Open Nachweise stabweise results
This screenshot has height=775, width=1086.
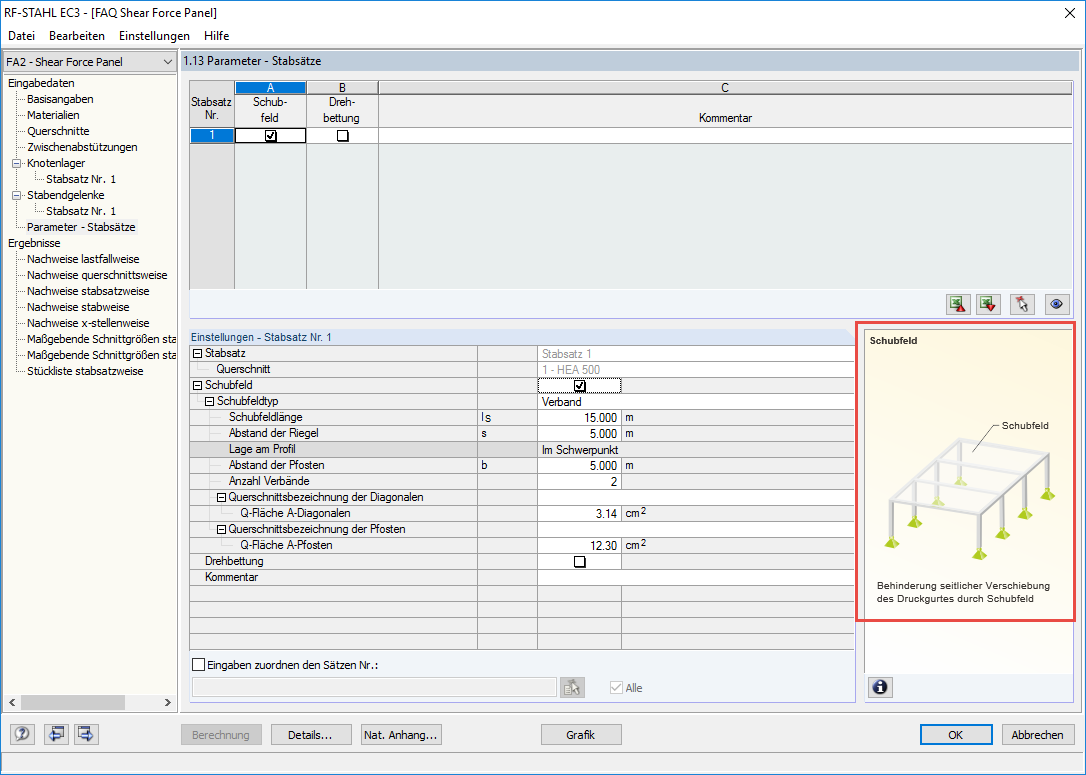point(78,307)
